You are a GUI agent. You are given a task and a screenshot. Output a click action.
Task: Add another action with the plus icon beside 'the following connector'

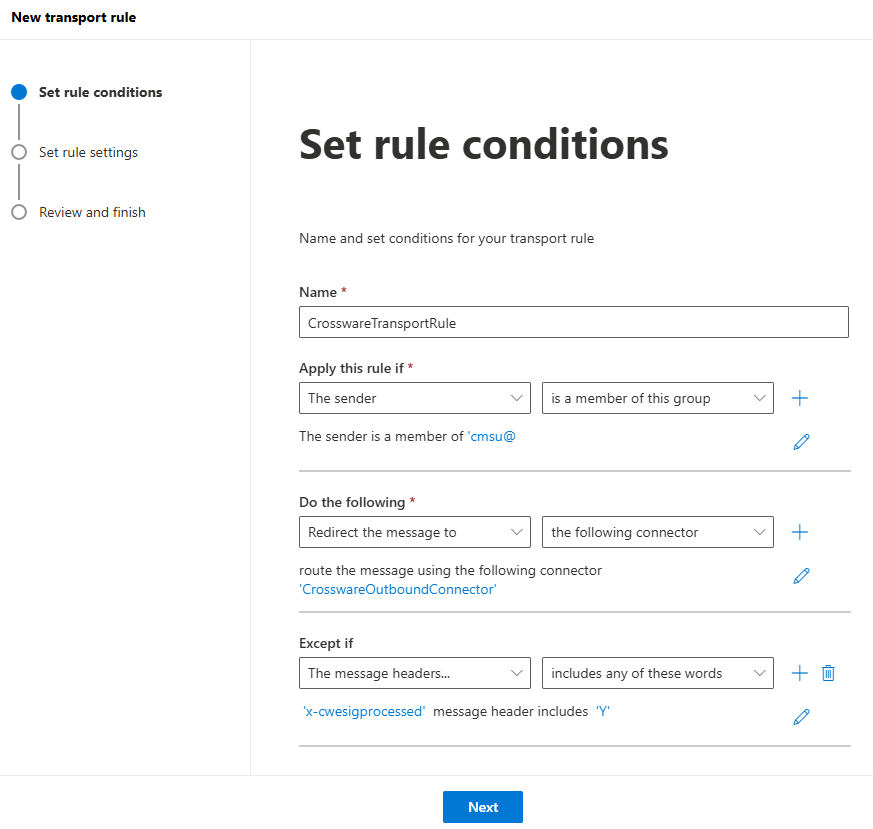coord(799,532)
